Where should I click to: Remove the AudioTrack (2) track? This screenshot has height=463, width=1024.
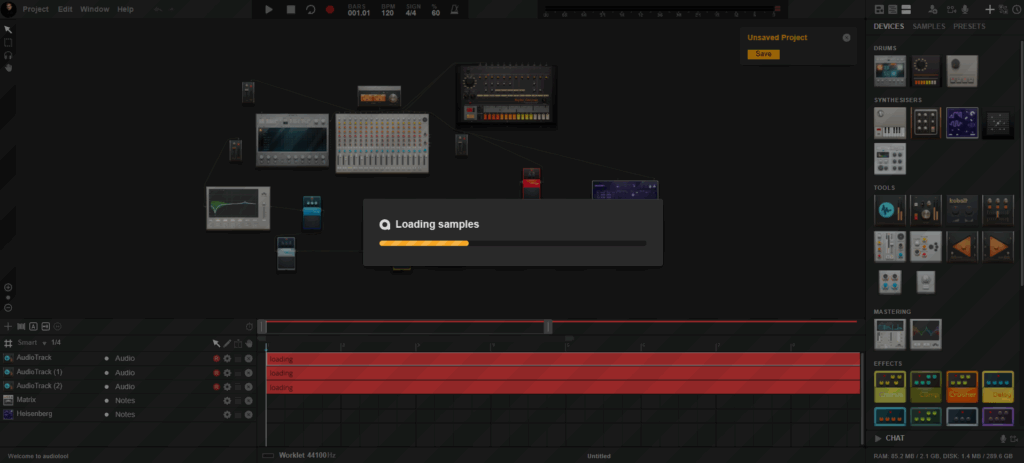[248, 387]
